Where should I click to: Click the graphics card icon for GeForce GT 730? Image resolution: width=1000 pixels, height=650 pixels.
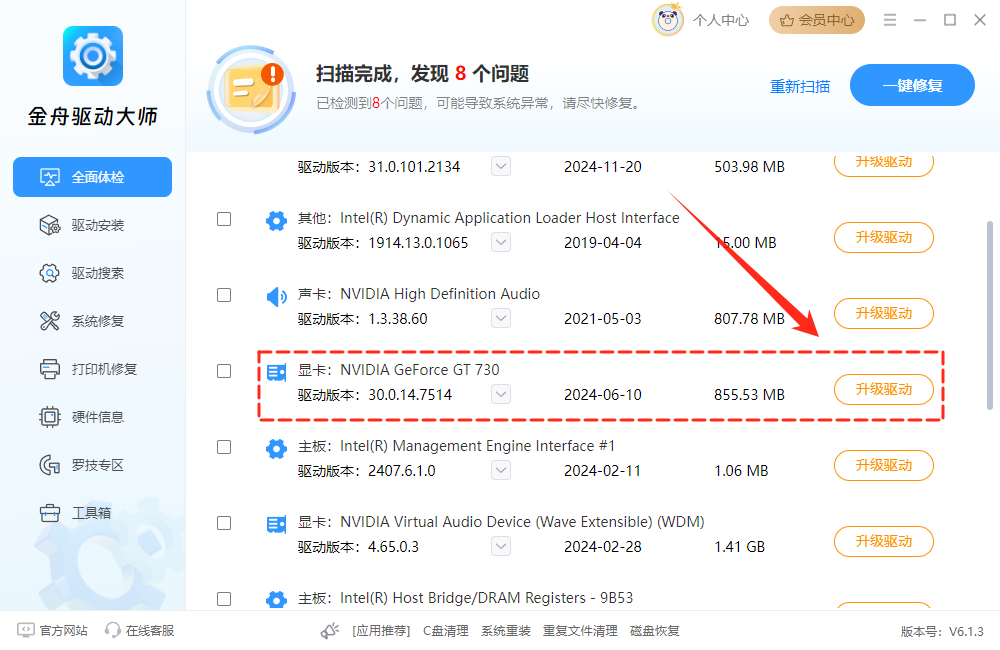276,373
